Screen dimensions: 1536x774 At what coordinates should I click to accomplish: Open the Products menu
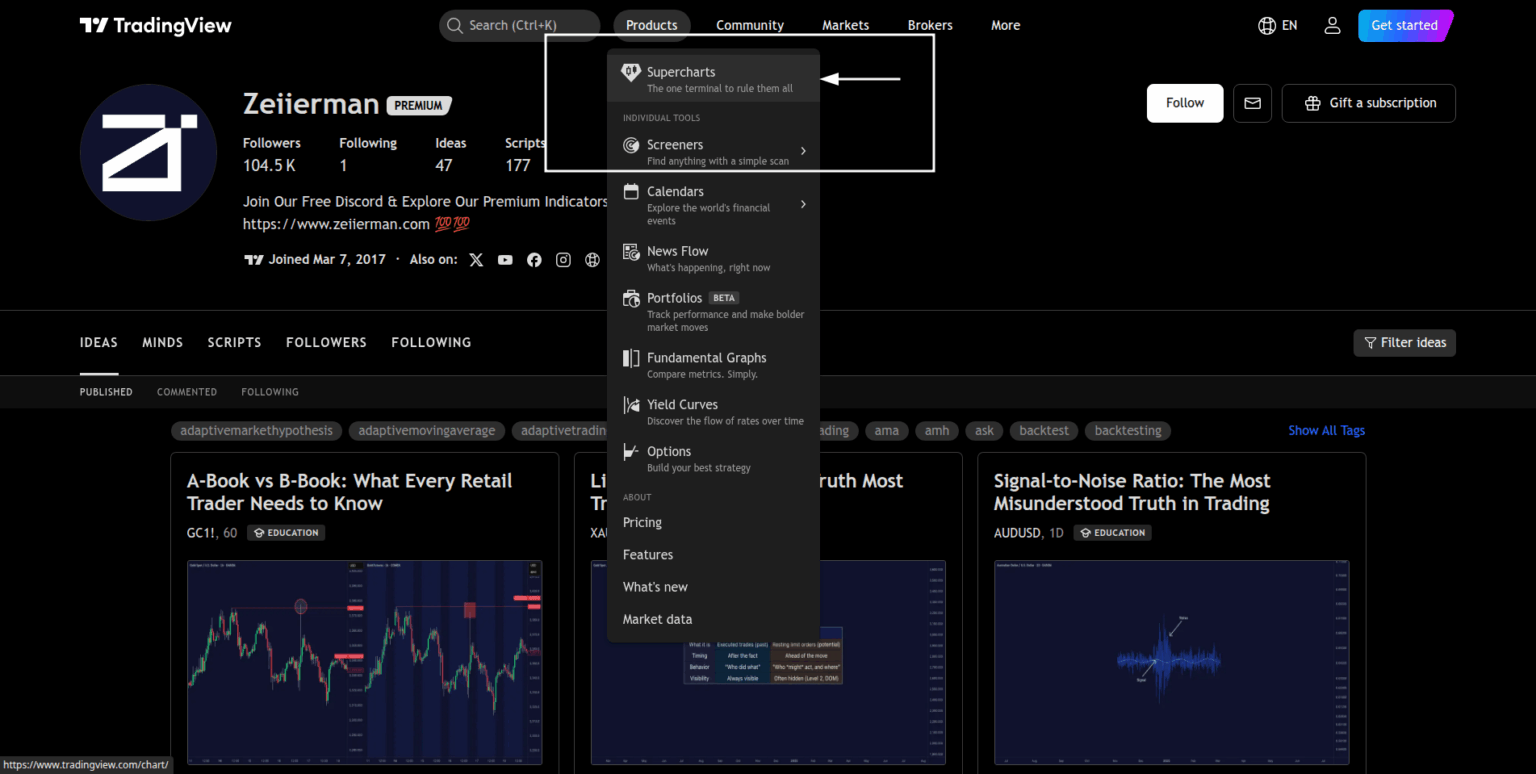point(651,25)
